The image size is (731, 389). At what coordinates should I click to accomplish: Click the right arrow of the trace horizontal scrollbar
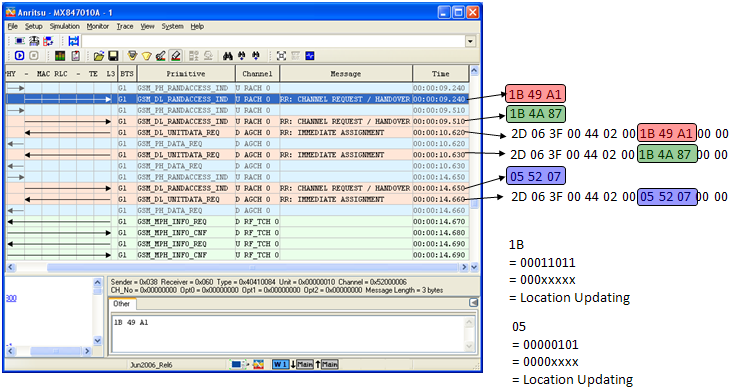tap(464, 267)
